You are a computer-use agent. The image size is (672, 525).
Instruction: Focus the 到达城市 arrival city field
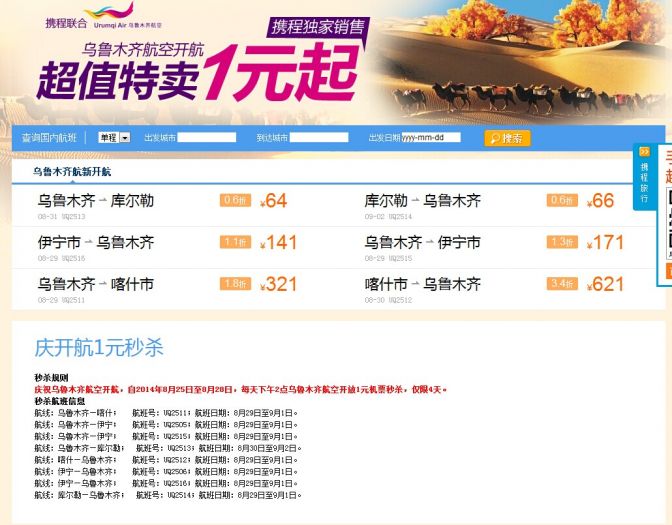pos(319,137)
